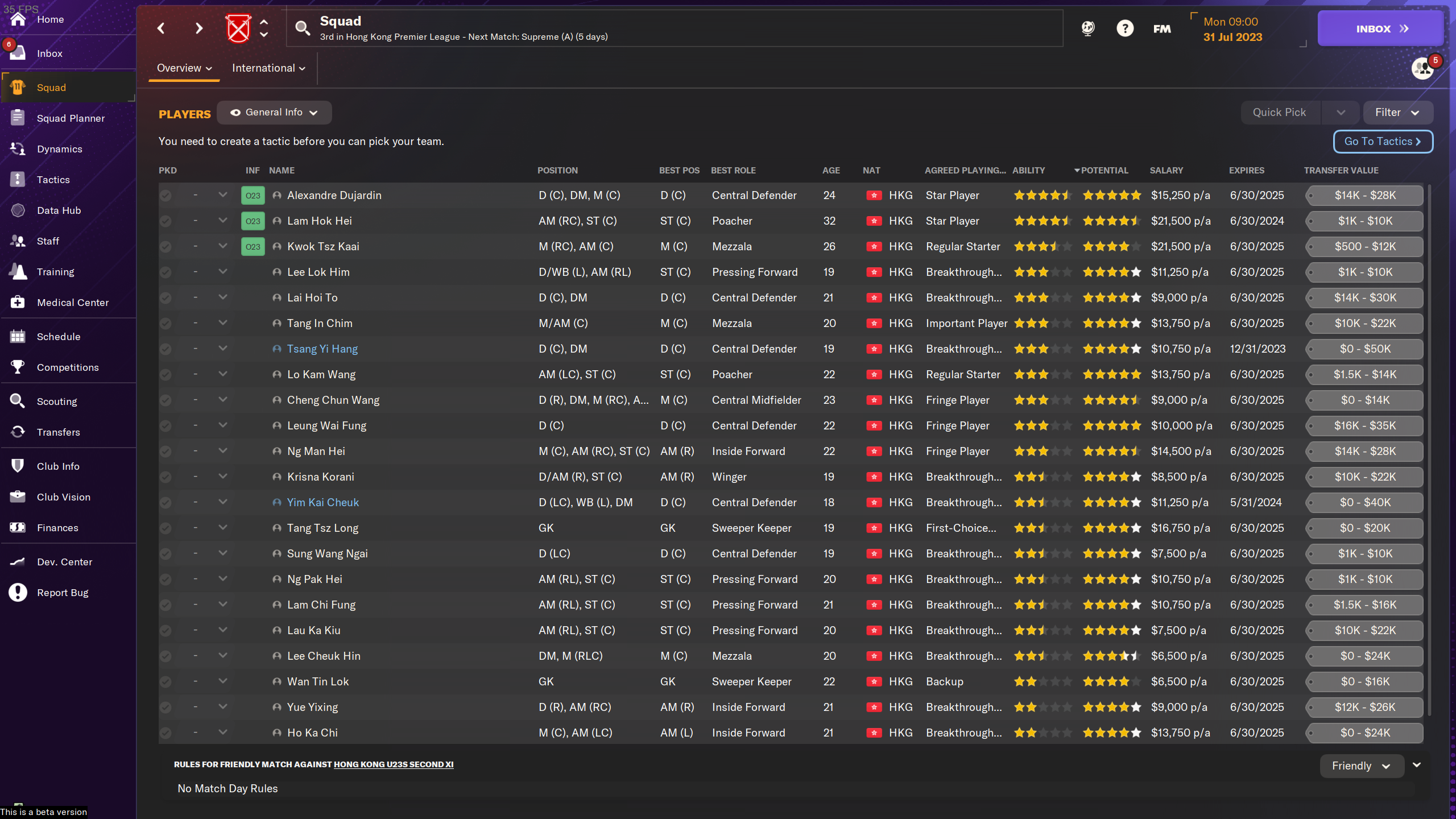Open the Training cone icon
Viewport: 1456px width, 819px height.
point(18,271)
